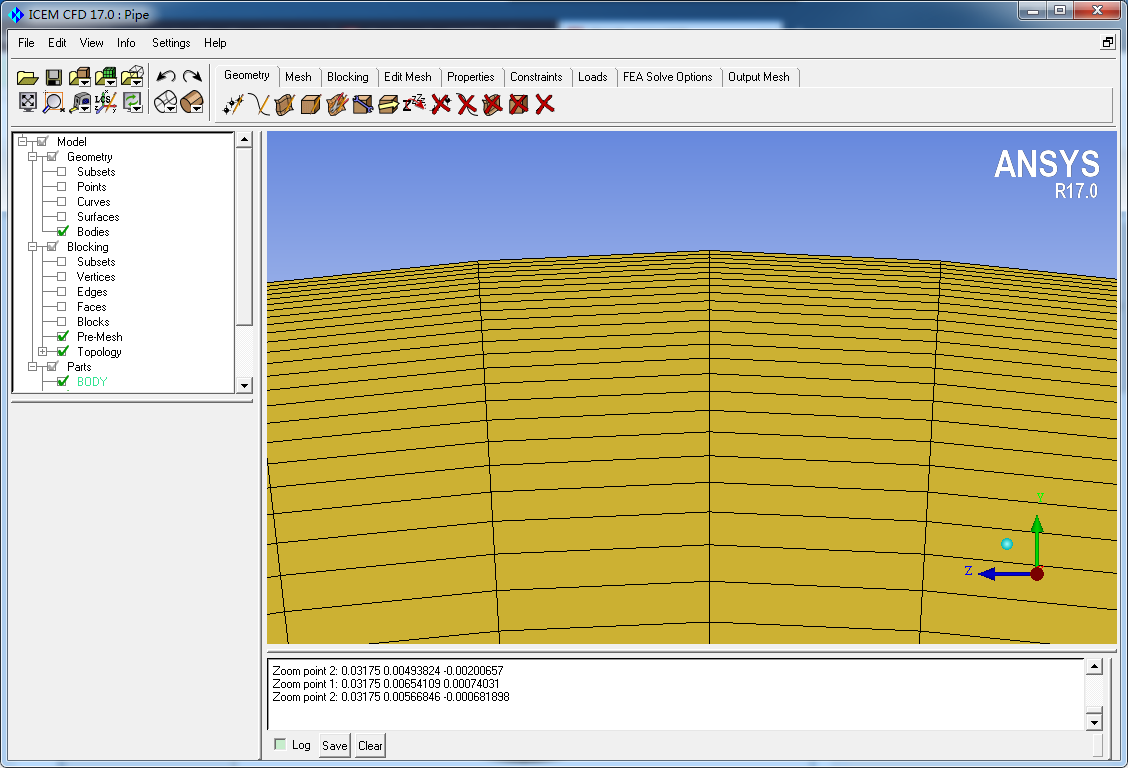This screenshot has height=768, width=1128.
Task: Click the Restore Dormant Entities icon
Action: coord(414,105)
